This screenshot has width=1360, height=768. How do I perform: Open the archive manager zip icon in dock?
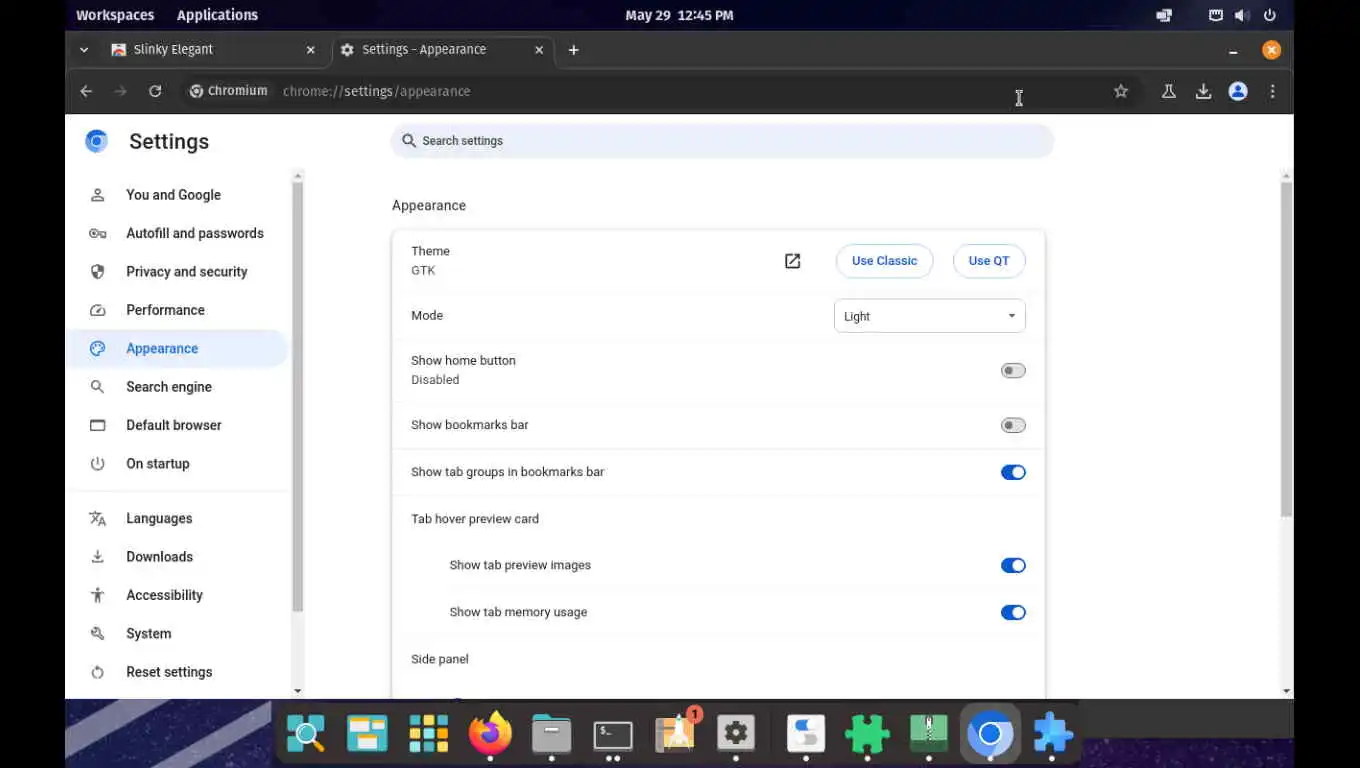click(x=929, y=734)
